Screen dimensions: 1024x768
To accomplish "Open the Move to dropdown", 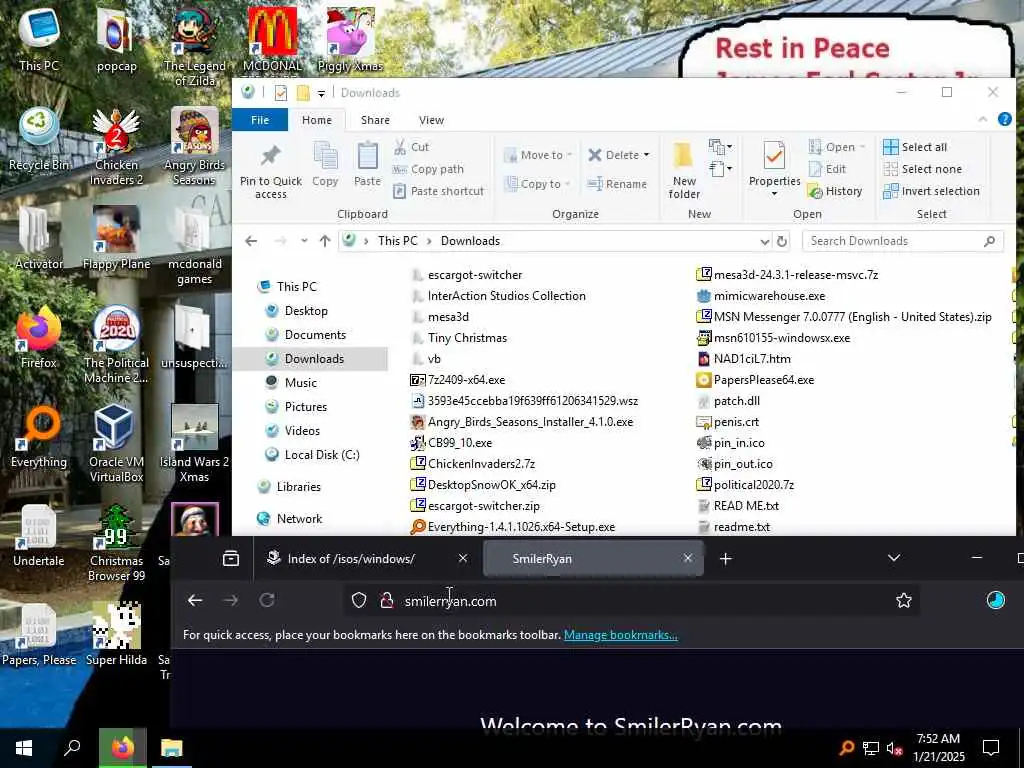I will tap(538, 155).
